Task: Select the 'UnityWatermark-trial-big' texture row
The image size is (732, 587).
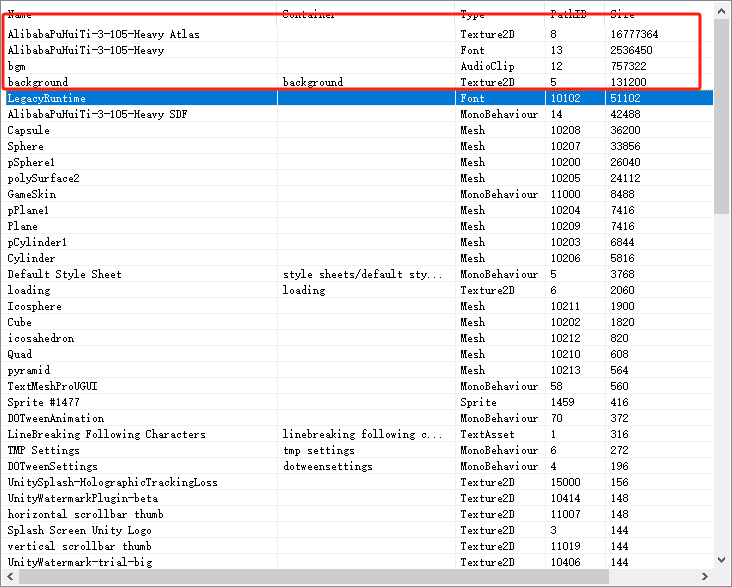Action: click(358, 562)
